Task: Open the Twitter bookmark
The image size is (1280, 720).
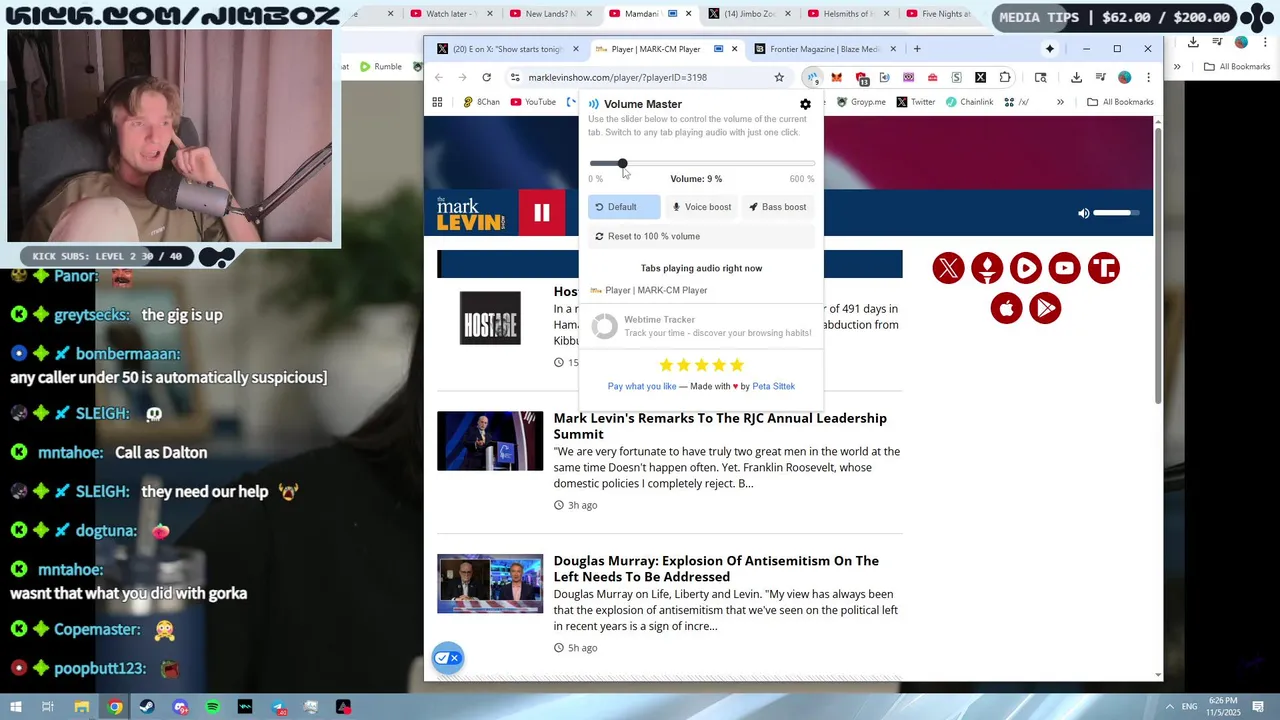Action: (916, 102)
